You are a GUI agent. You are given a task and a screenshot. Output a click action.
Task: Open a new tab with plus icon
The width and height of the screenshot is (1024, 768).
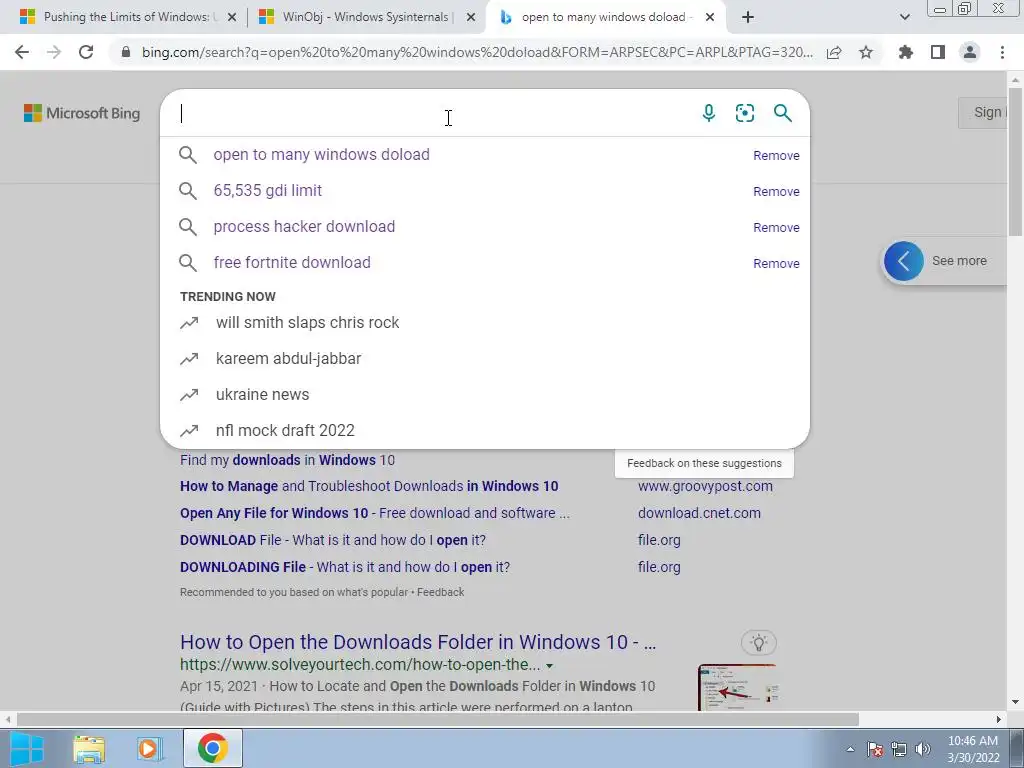click(748, 17)
